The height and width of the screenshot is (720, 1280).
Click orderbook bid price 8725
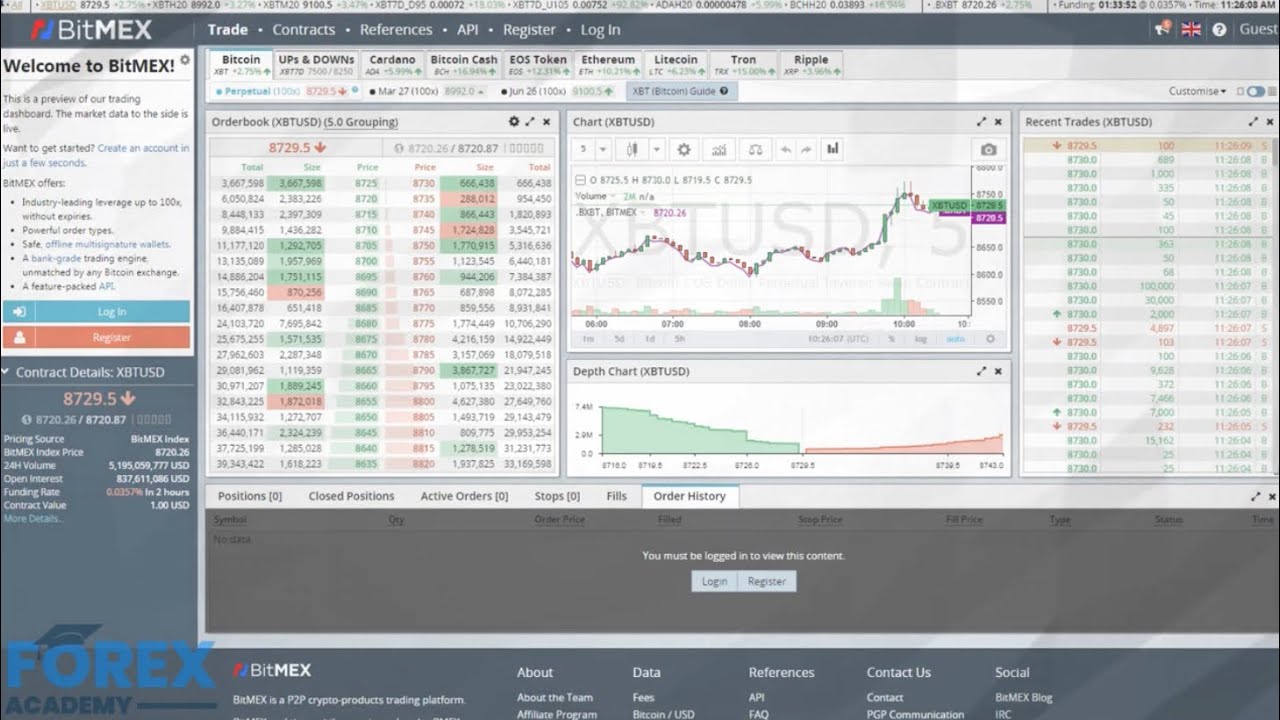[x=366, y=184]
